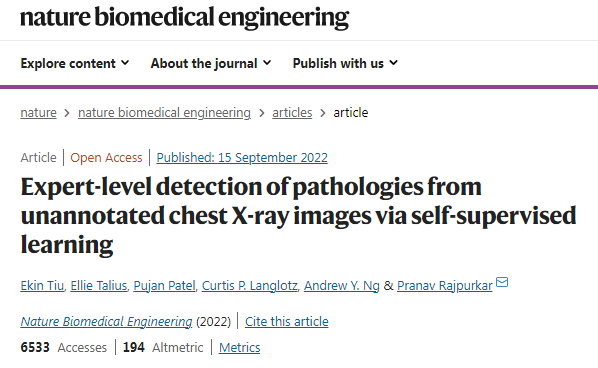The width and height of the screenshot is (598, 368).
Task: Open Andrew Y. Ng author details
Action: tap(342, 286)
